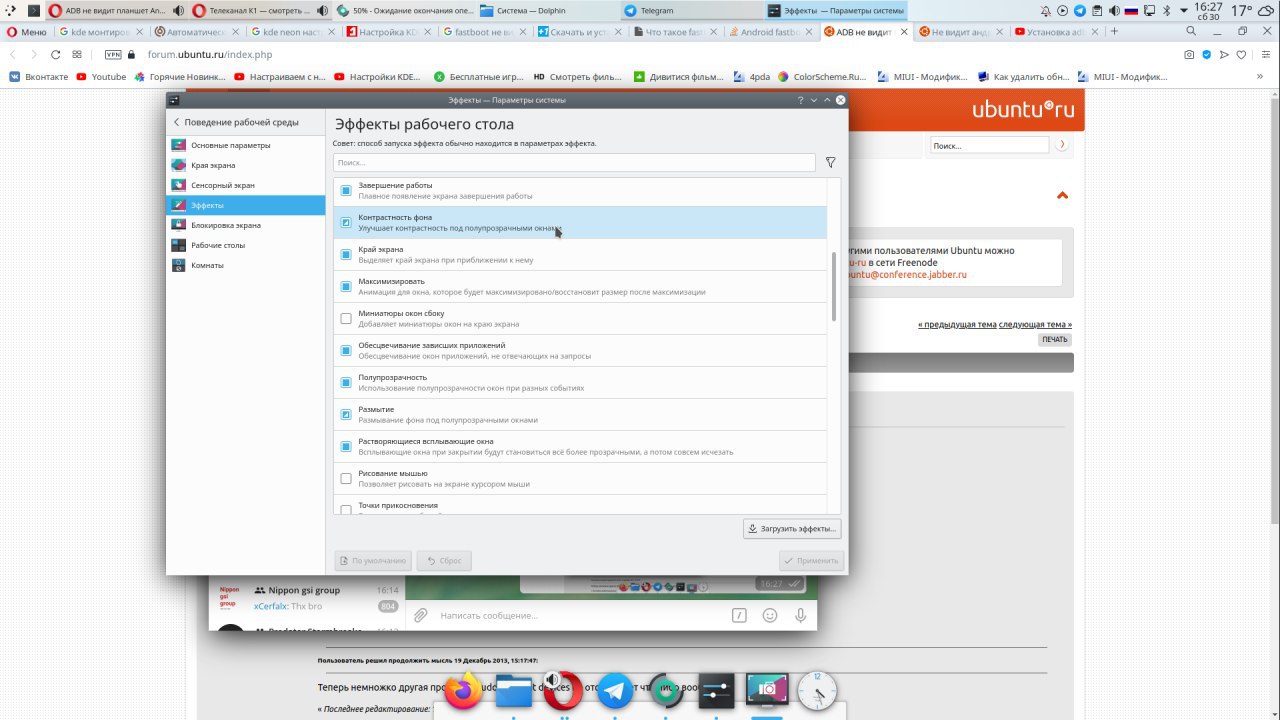Select Эффекты sidebar entry
Viewport: 1280px width, 720px height.
pyautogui.click(x=246, y=205)
